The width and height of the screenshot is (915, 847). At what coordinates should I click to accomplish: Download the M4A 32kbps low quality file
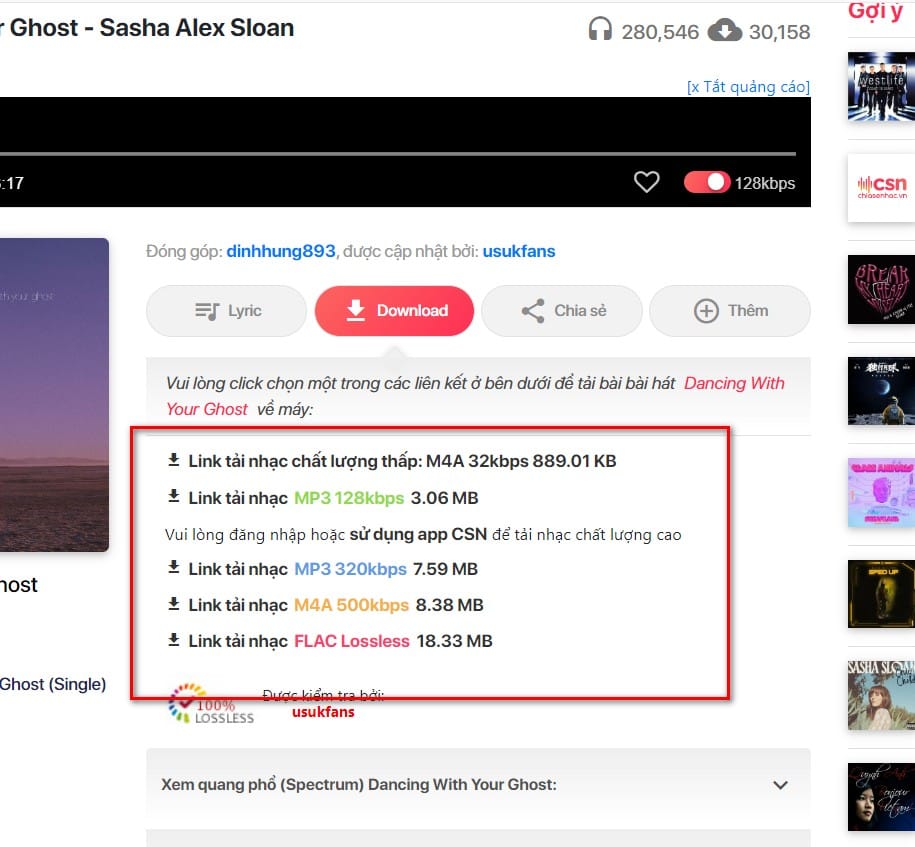pyautogui.click(x=401, y=461)
